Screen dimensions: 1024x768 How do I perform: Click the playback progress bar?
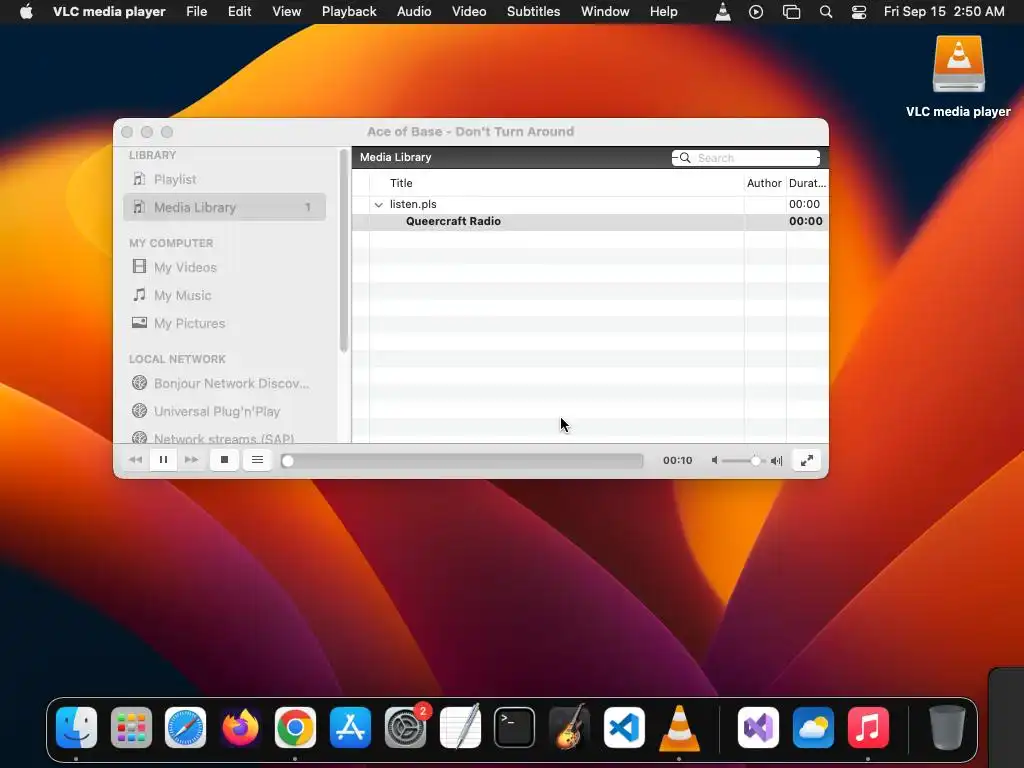[462, 460]
